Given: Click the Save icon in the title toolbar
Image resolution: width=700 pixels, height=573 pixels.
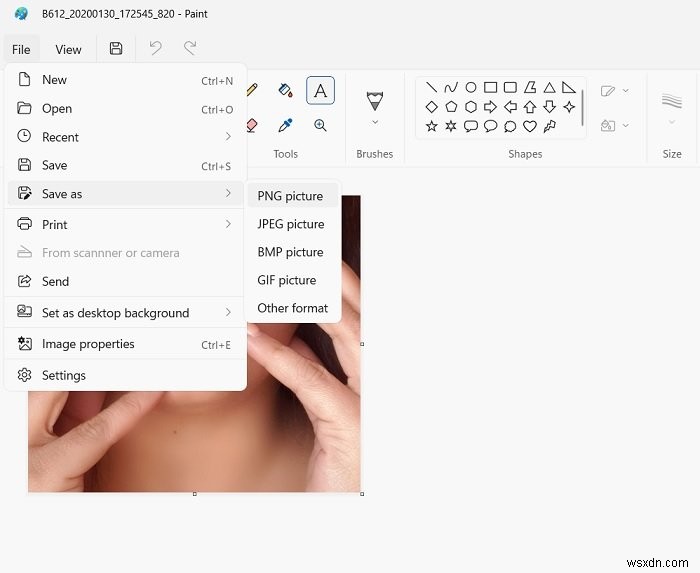Looking at the screenshot, I should click(x=116, y=48).
